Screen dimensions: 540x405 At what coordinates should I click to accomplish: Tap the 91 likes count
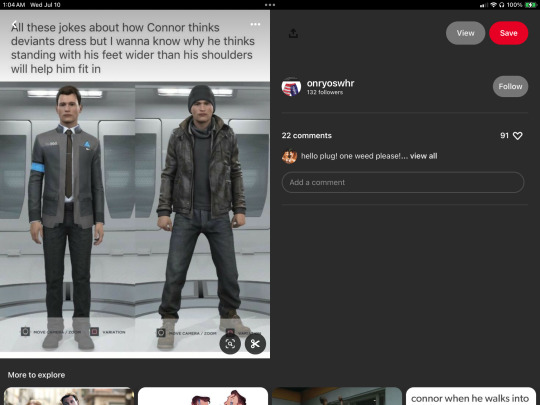click(x=505, y=136)
